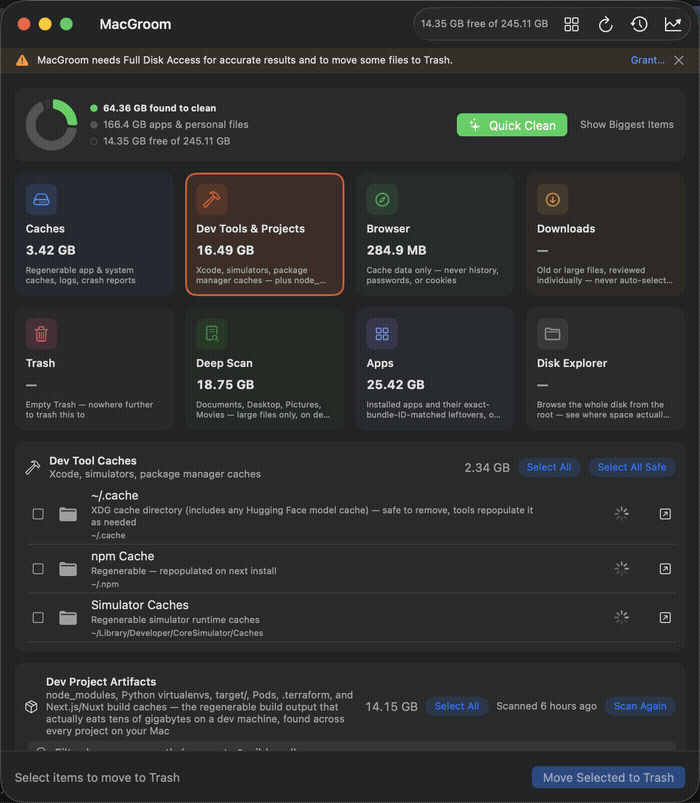Open the disk usage chart icon
Viewport: 700px width, 803px height.
[673, 24]
